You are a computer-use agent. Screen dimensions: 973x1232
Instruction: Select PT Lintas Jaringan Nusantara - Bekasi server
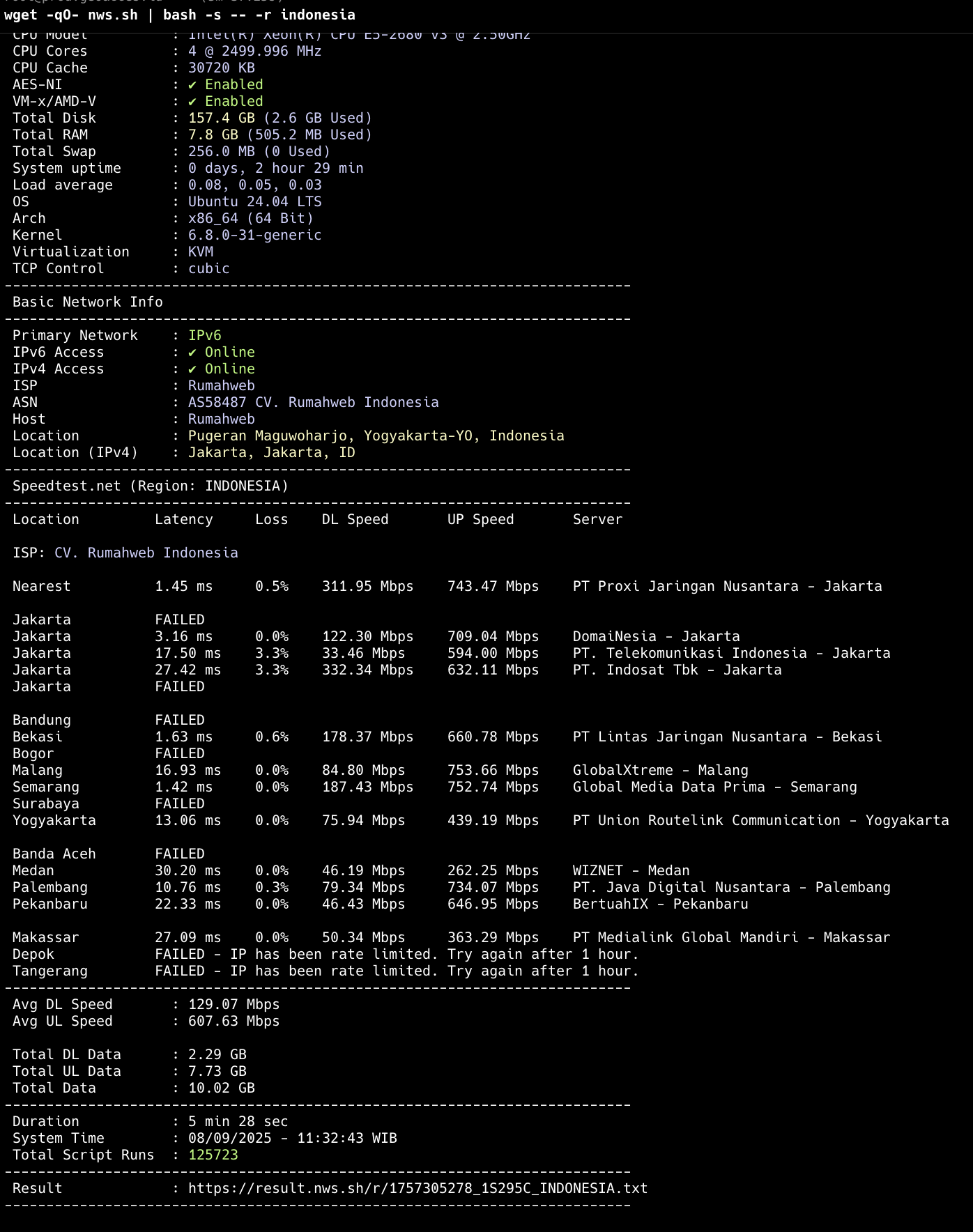[728, 737]
